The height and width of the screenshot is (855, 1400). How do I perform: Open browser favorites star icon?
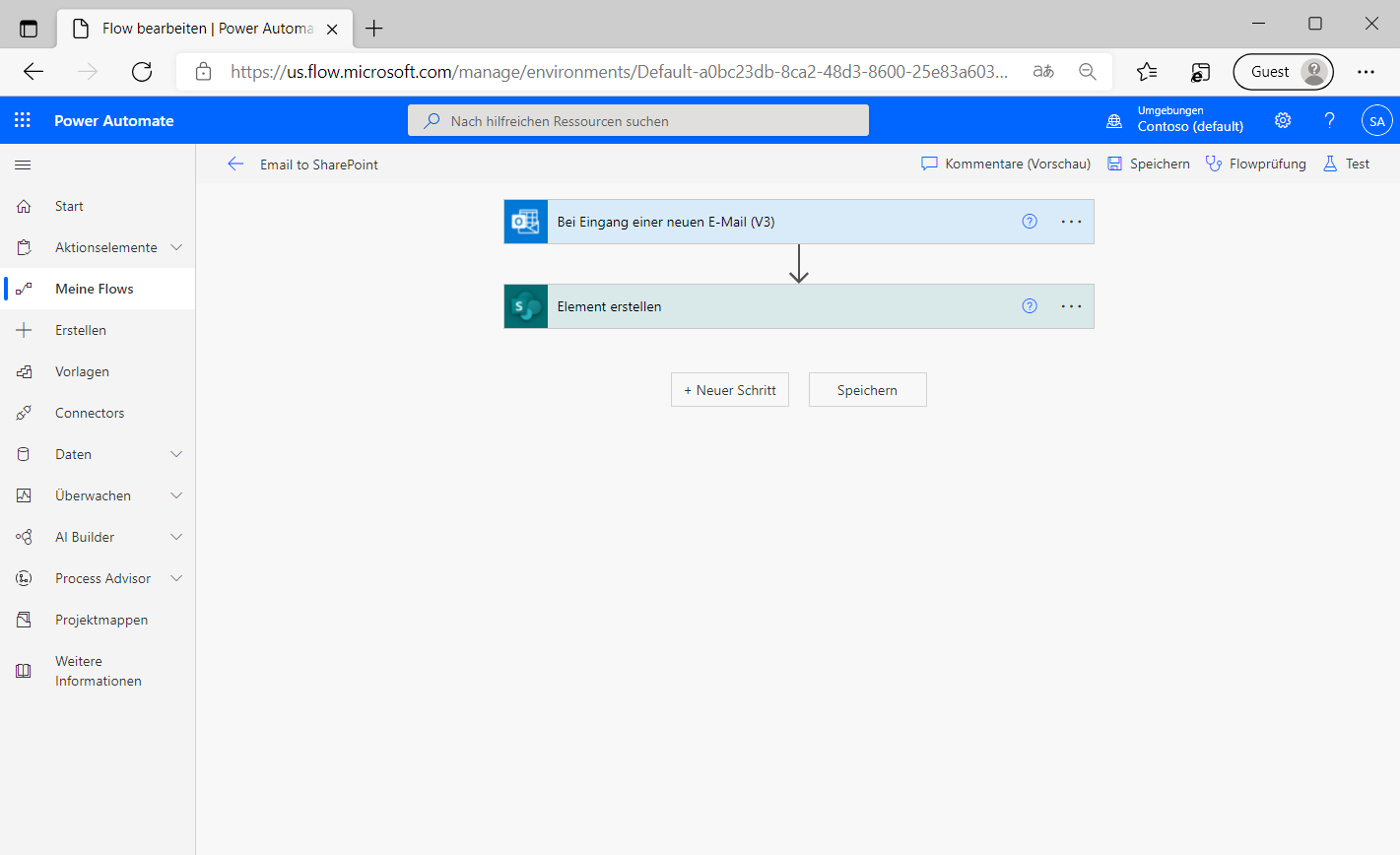coord(1147,71)
